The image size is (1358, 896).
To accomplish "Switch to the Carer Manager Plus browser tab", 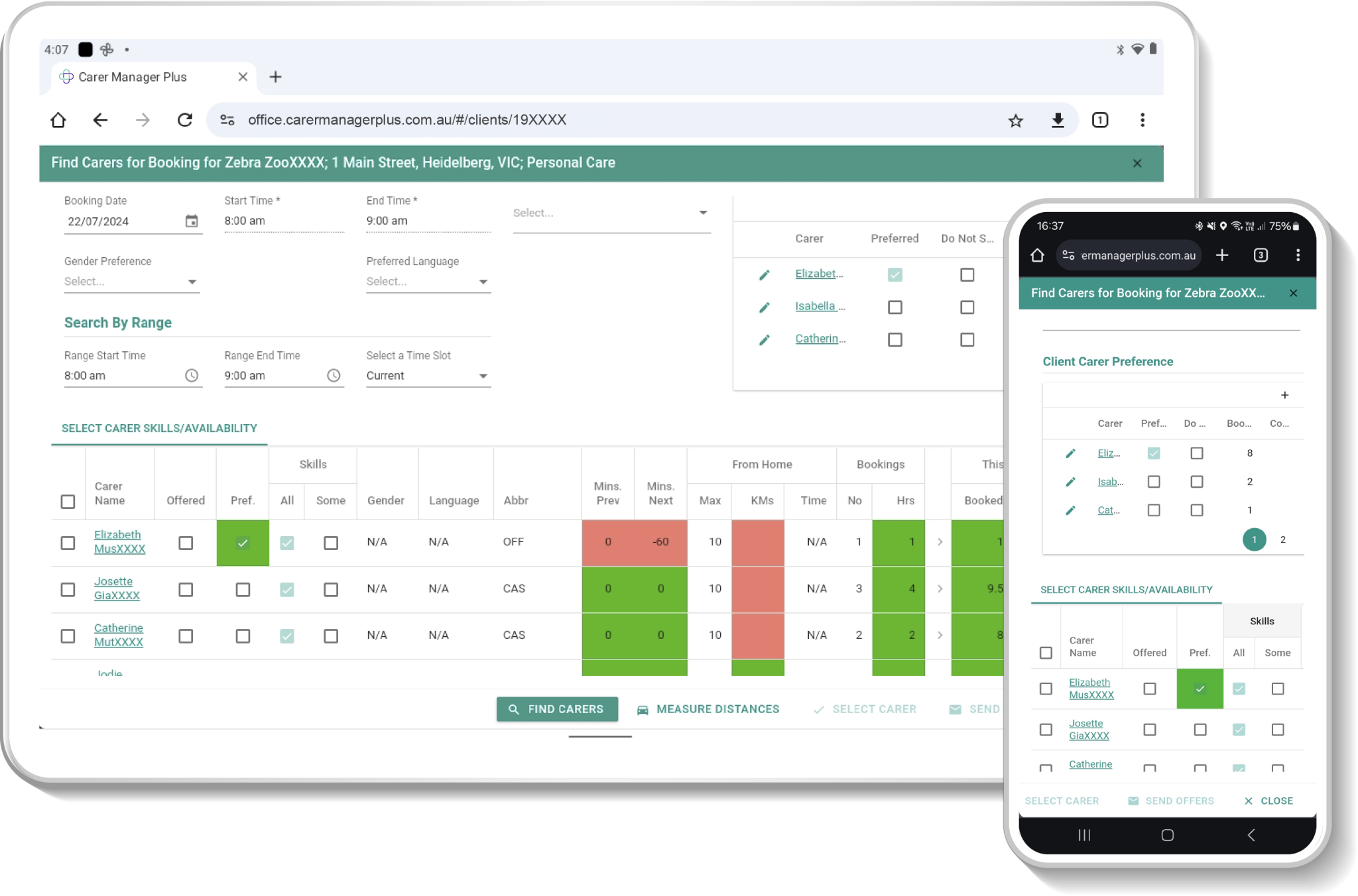I will [133, 77].
